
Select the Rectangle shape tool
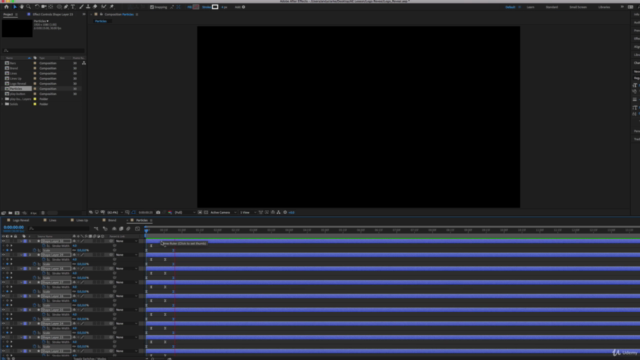[x=59, y=7]
